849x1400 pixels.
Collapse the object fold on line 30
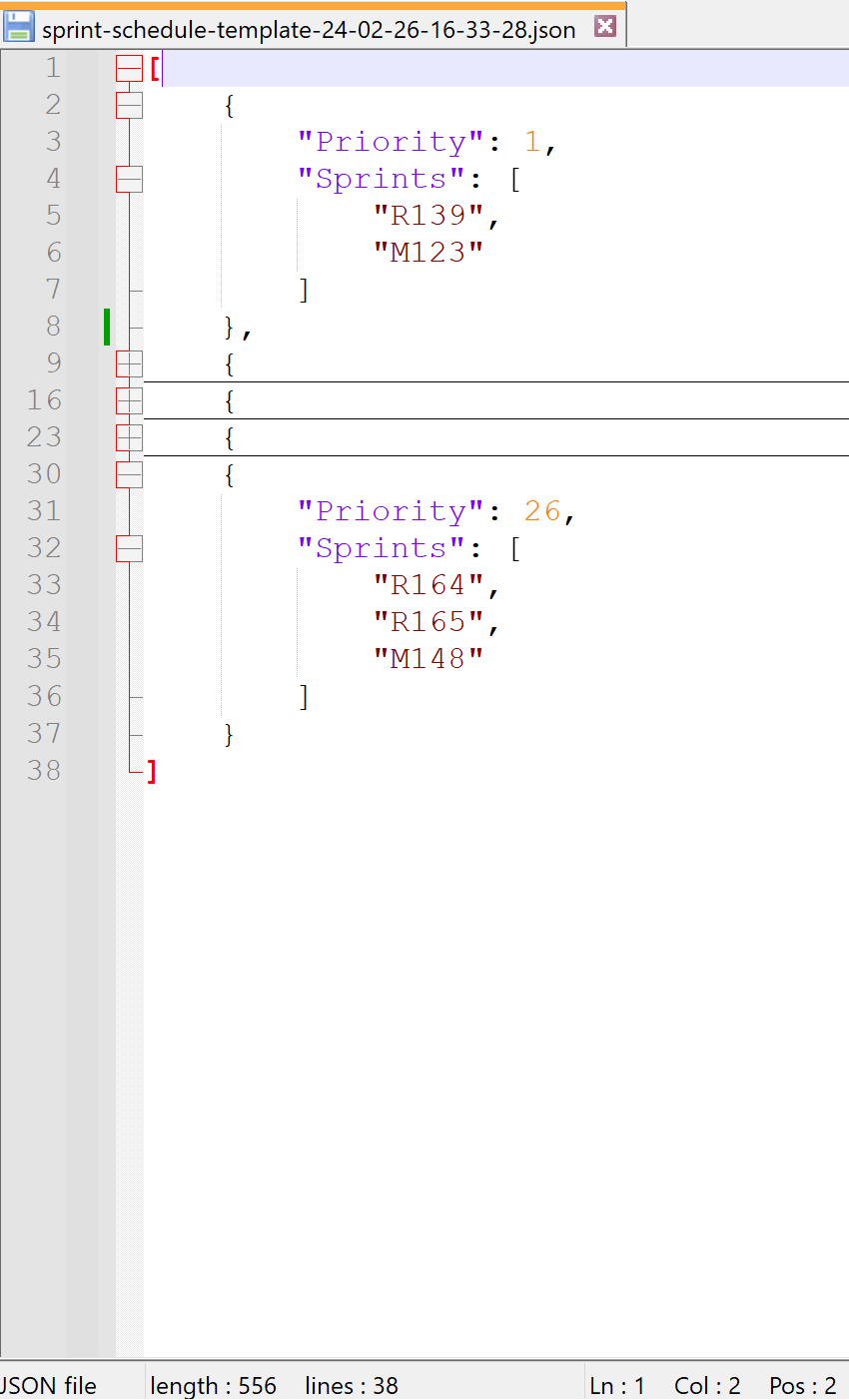coord(130,474)
